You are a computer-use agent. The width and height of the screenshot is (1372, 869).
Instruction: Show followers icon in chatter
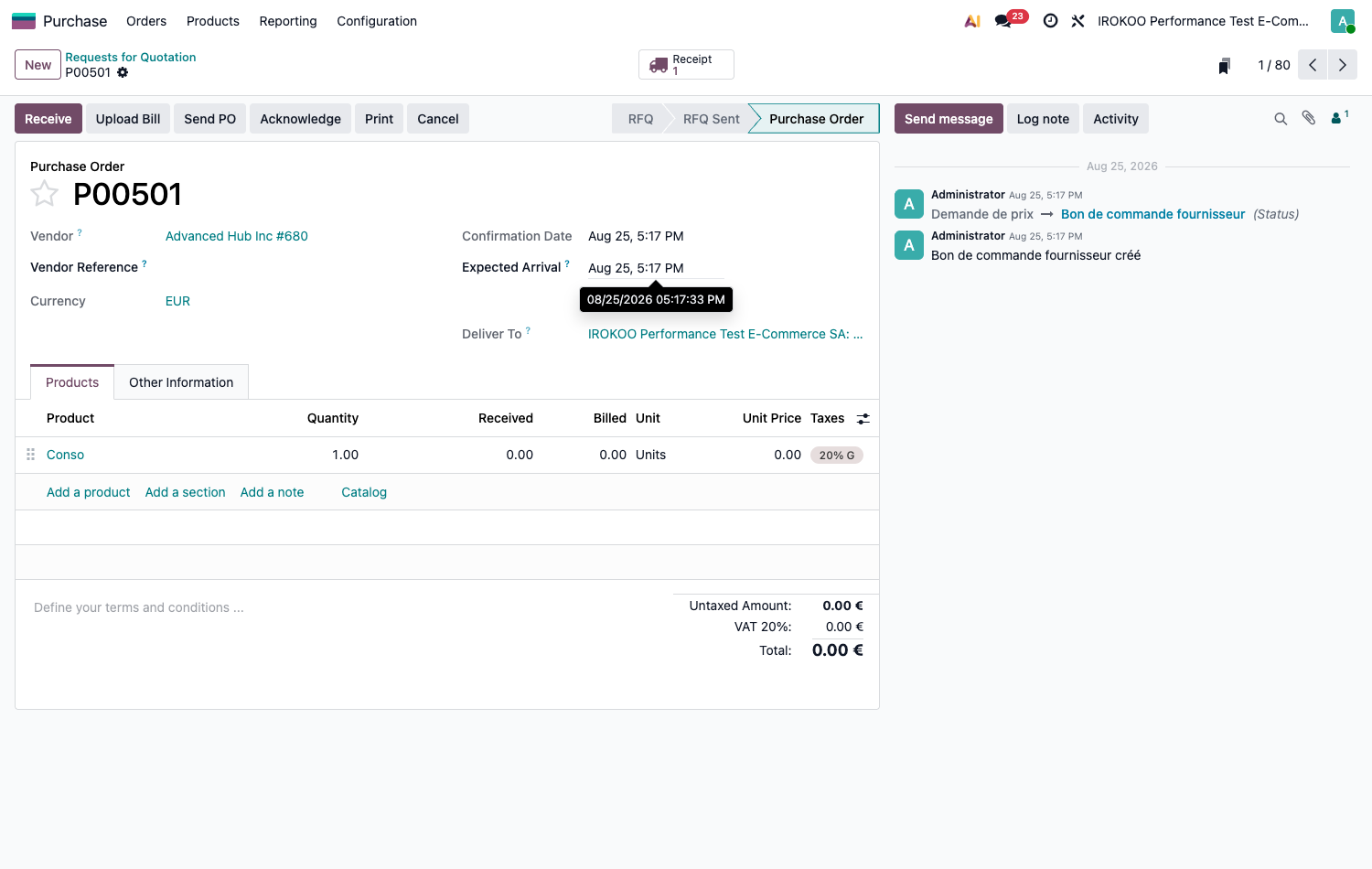click(x=1339, y=117)
